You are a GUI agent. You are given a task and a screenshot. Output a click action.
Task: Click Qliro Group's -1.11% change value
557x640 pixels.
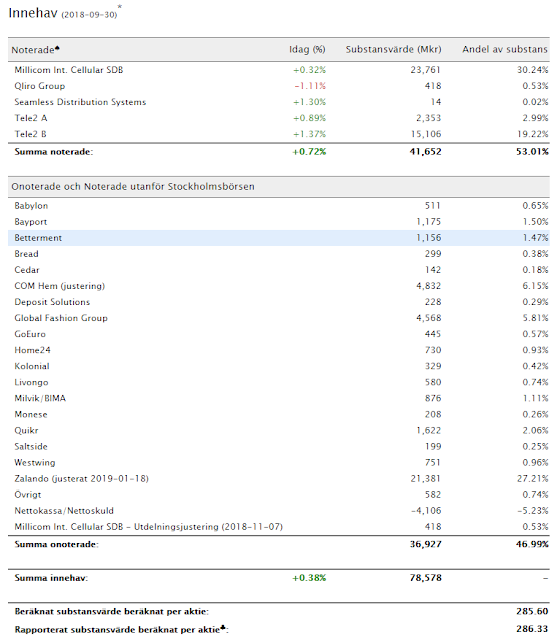[x=310, y=86]
